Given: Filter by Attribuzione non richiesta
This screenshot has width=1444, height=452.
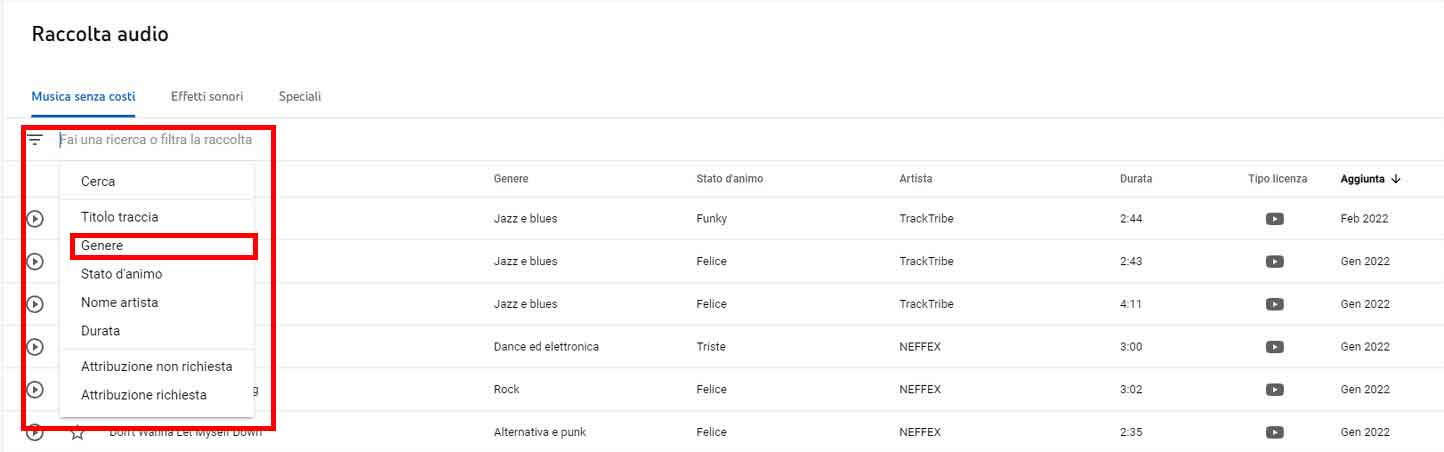Looking at the screenshot, I should [156, 367].
